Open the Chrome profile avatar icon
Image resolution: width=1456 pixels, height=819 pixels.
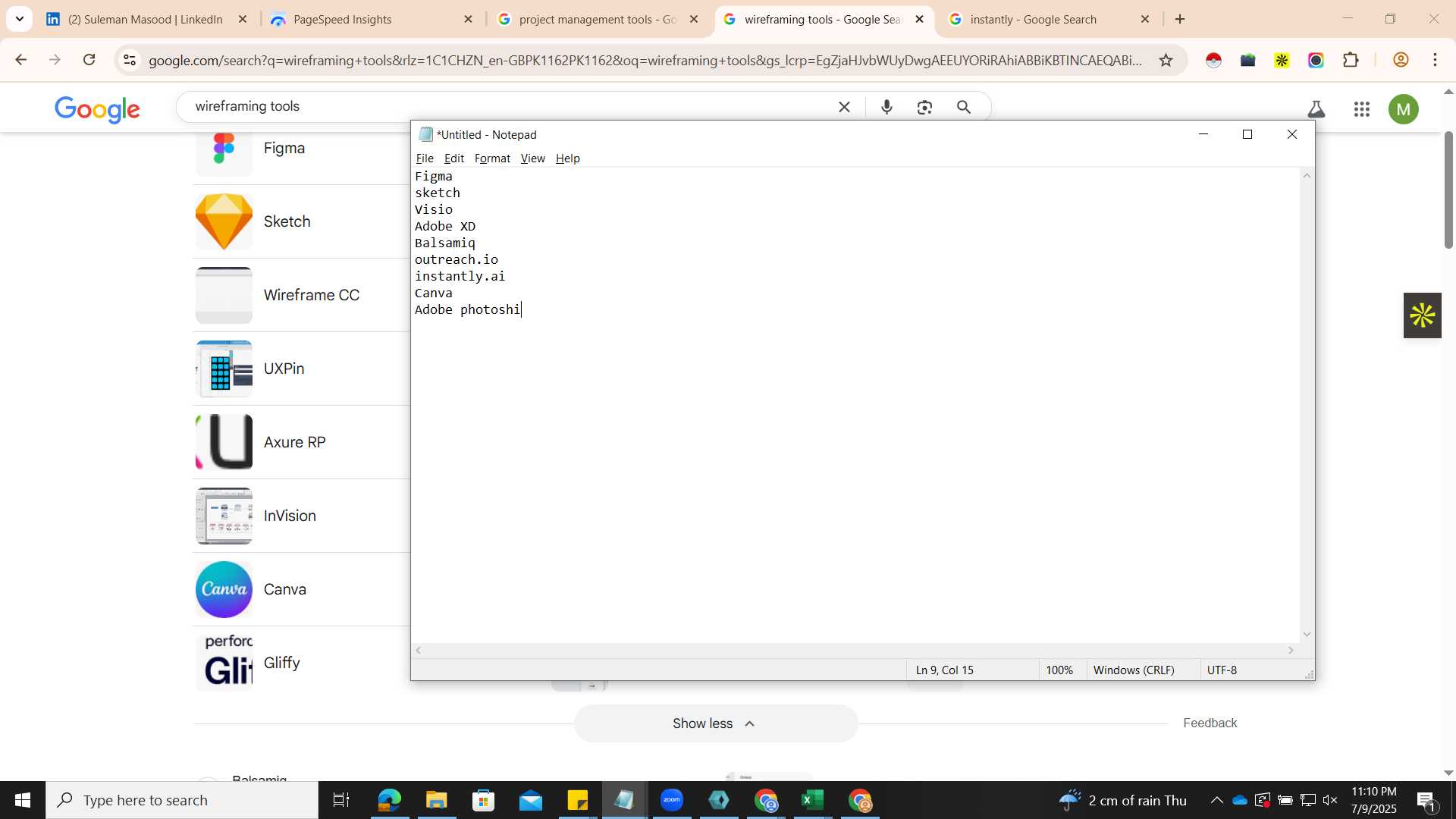[x=1401, y=60]
